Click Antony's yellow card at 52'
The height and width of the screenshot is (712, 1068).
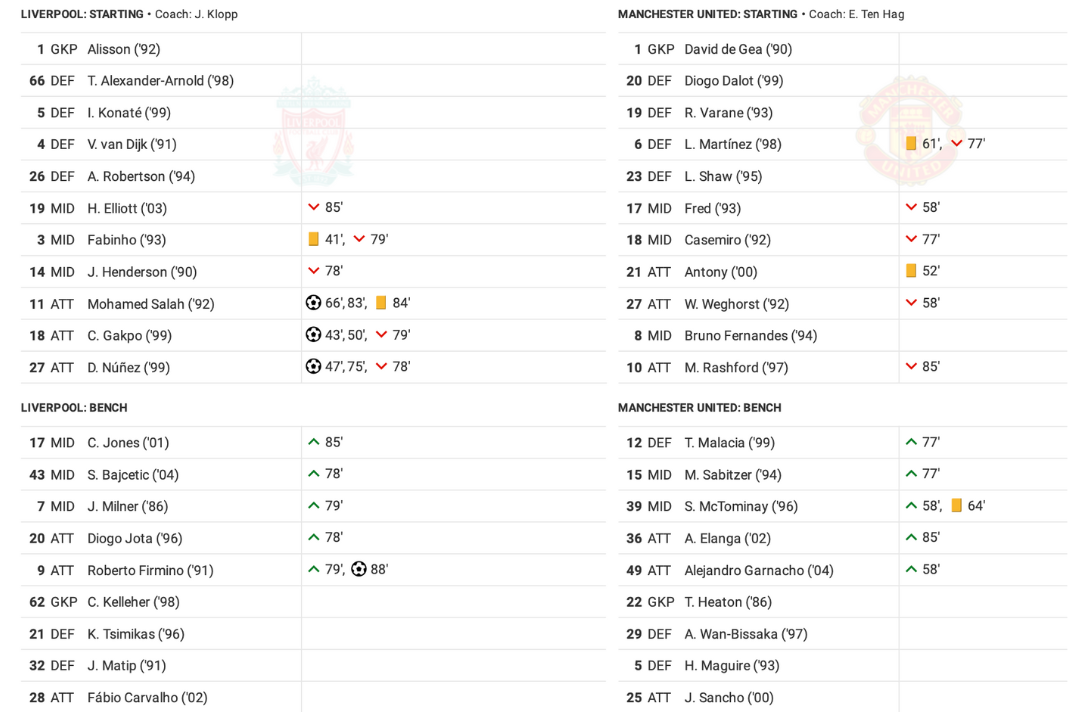click(x=911, y=270)
